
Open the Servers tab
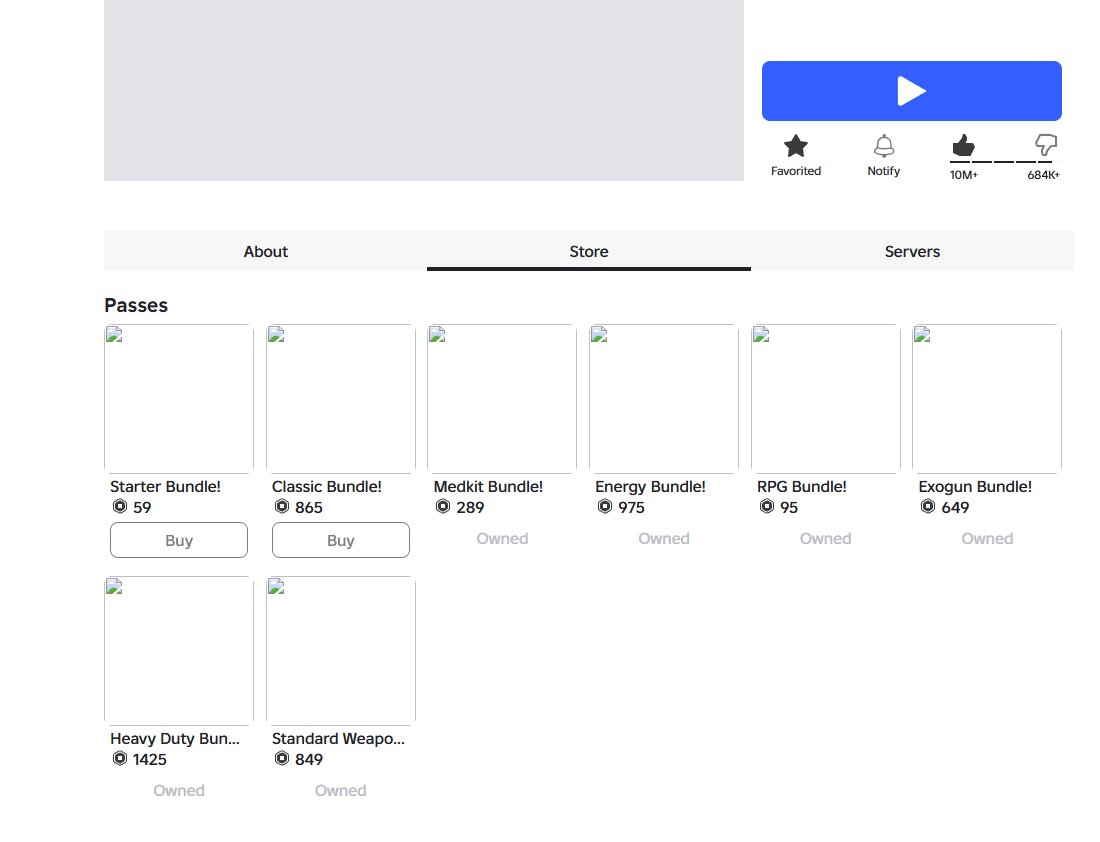[912, 251]
